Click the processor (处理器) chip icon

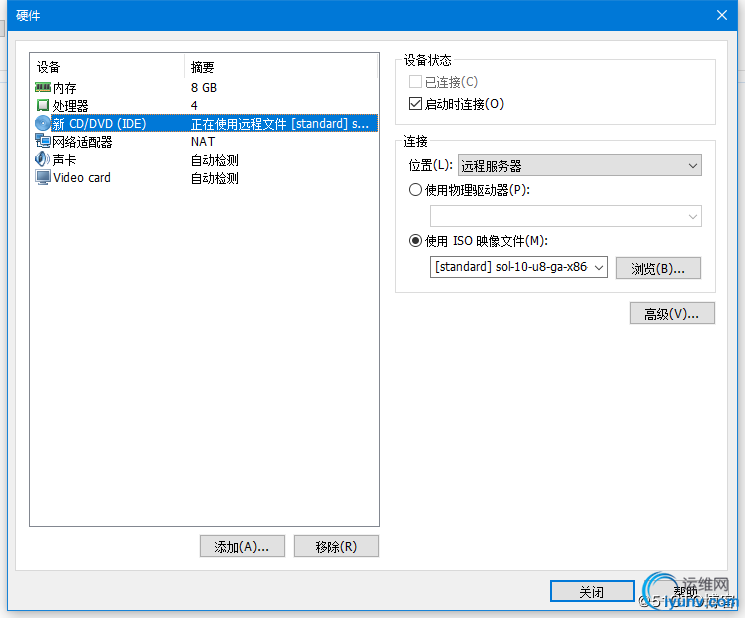pyautogui.click(x=43, y=105)
